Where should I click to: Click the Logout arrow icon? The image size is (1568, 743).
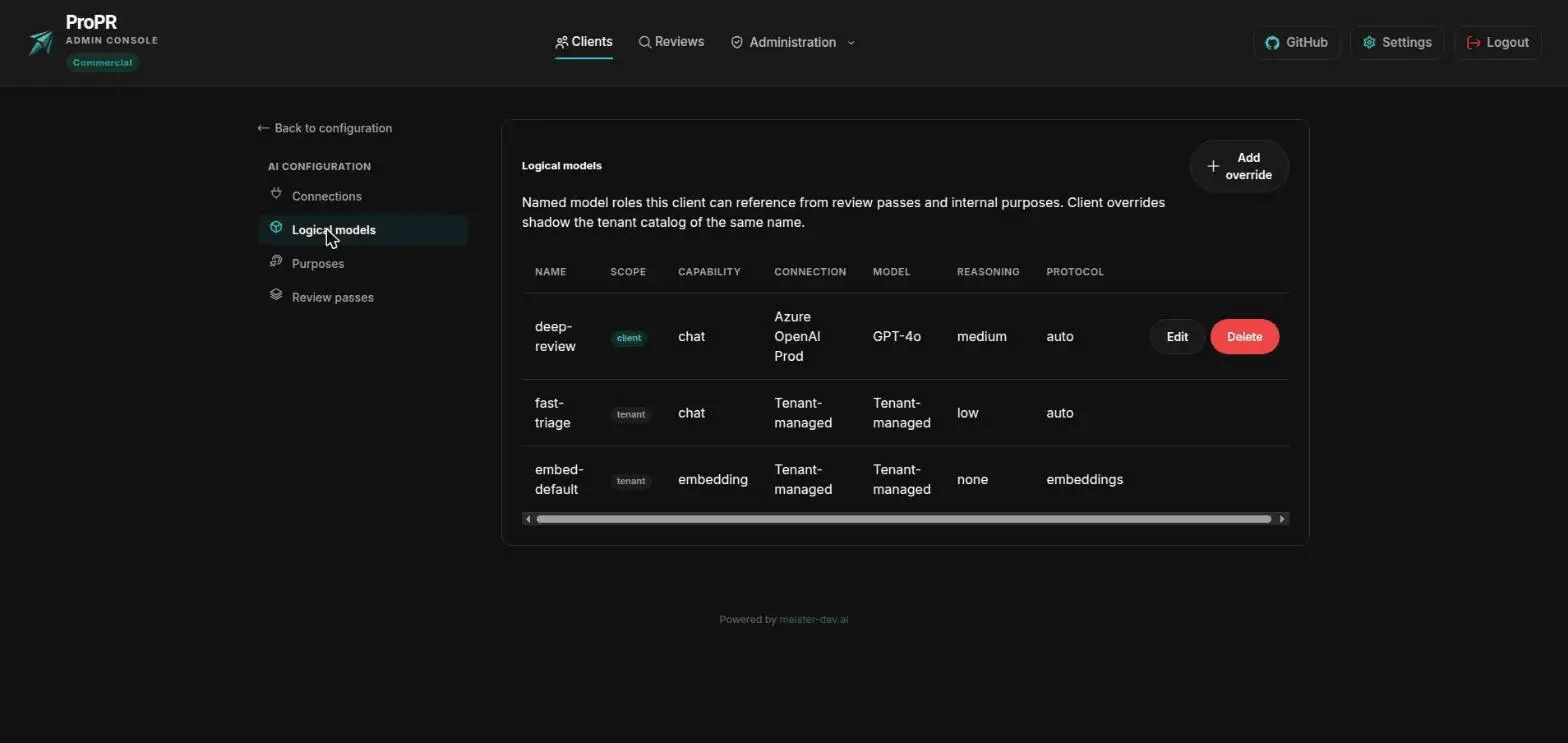point(1473,43)
